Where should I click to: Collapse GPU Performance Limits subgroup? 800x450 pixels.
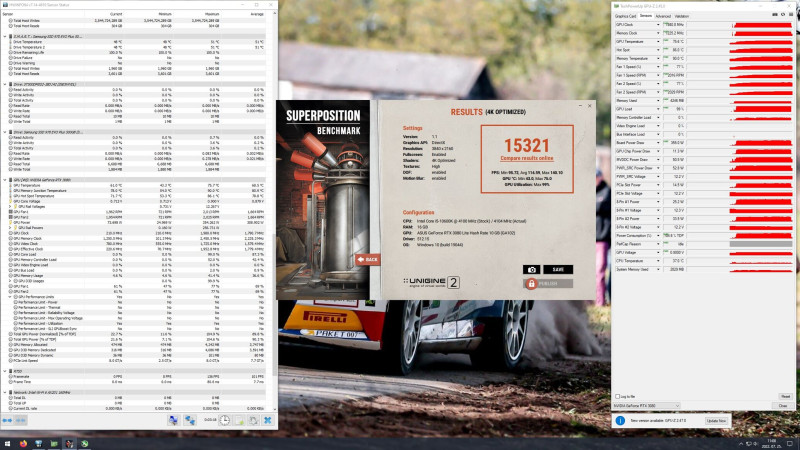click(x=10, y=297)
